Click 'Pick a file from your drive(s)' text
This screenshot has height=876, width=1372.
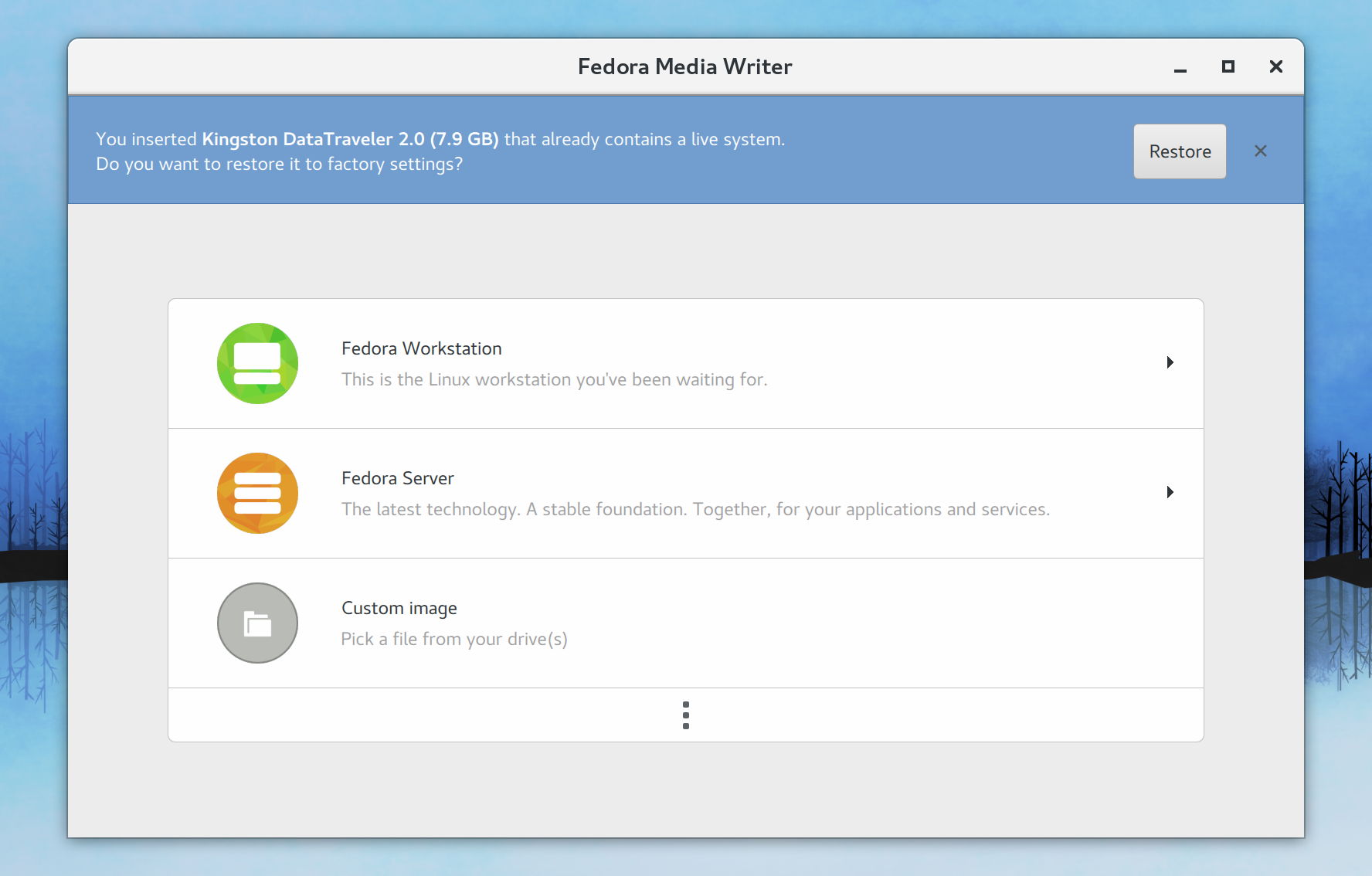(x=454, y=639)
